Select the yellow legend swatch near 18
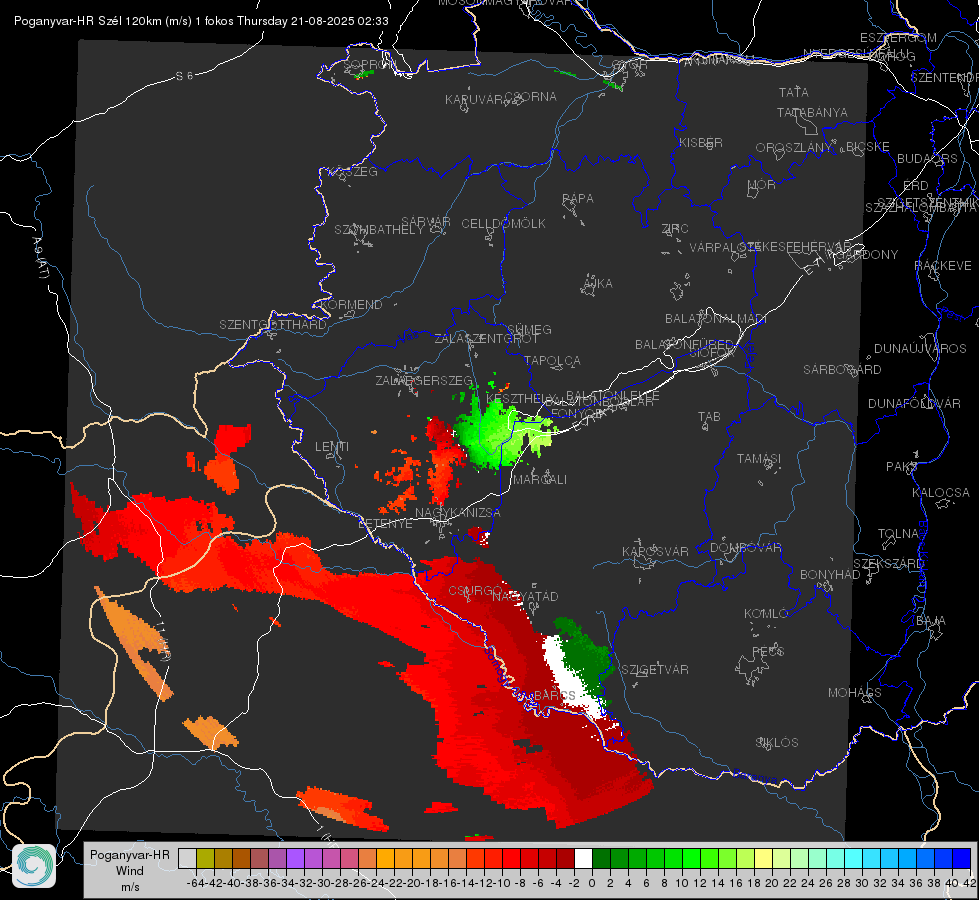979x900 pixels. (x=764, y=858)
